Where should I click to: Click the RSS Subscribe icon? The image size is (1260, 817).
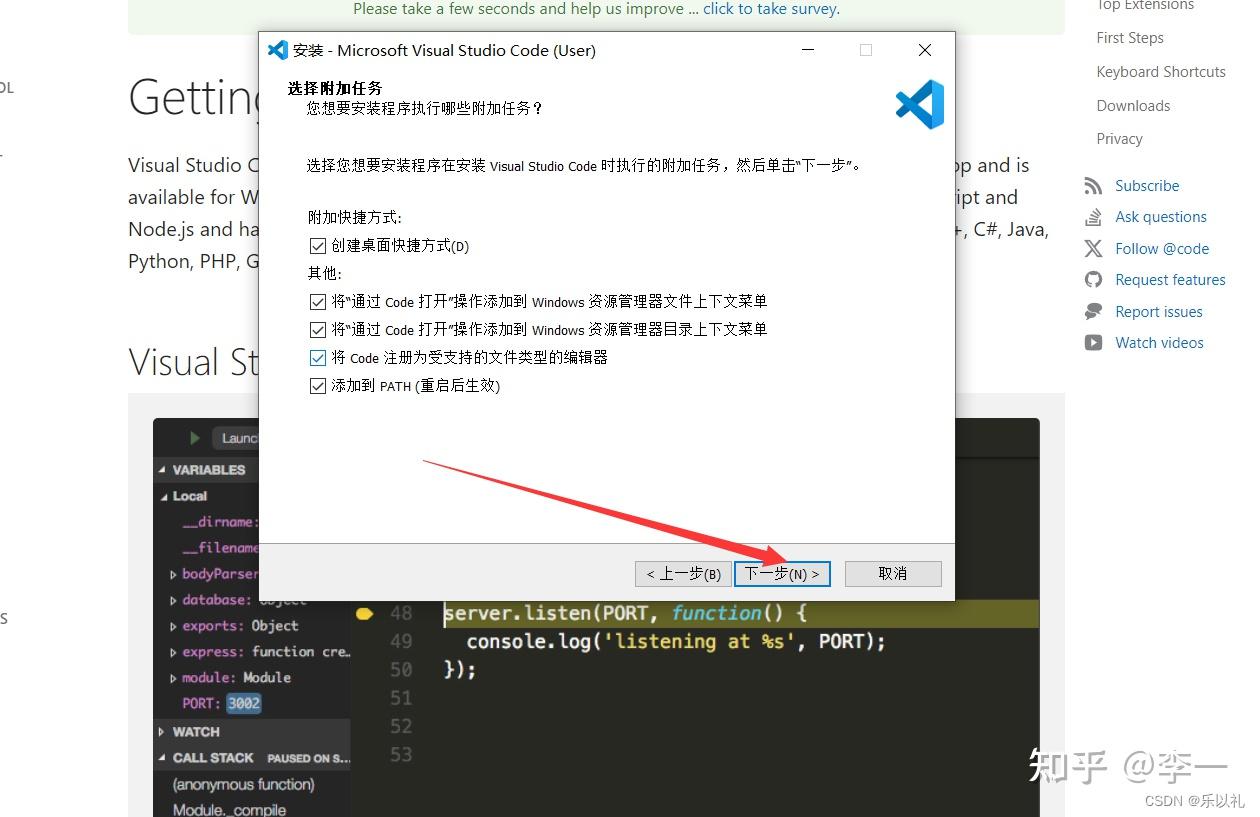tap(1093, 185)
